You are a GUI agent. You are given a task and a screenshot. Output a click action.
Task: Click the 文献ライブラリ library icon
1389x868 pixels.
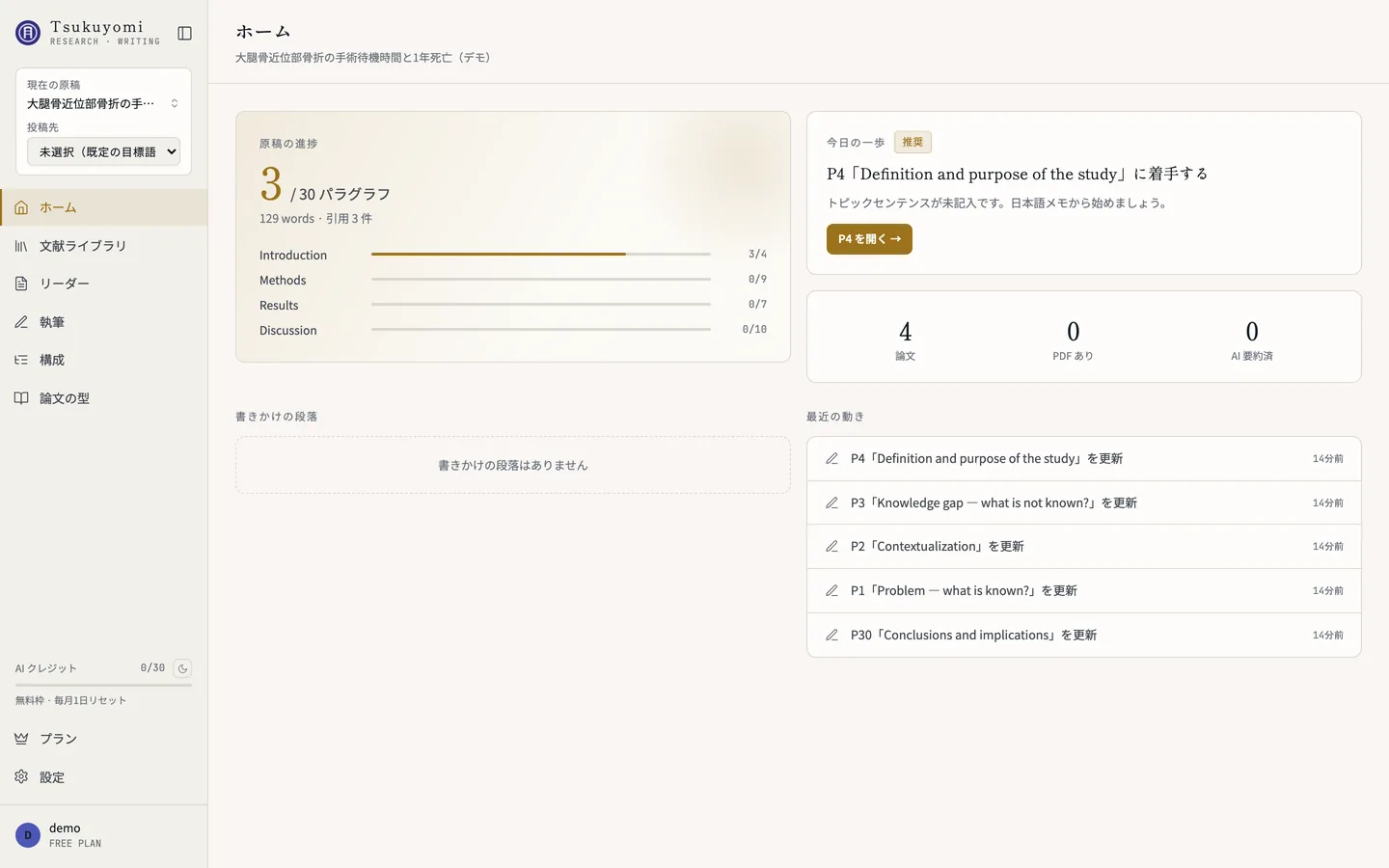[x=21, y=246]
